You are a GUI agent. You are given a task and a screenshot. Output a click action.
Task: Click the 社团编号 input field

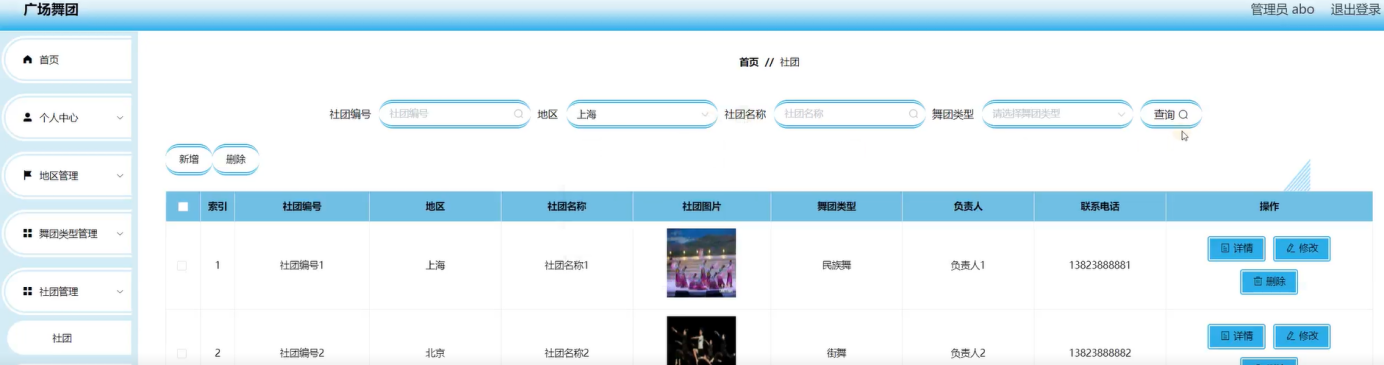tap(455, 114)
